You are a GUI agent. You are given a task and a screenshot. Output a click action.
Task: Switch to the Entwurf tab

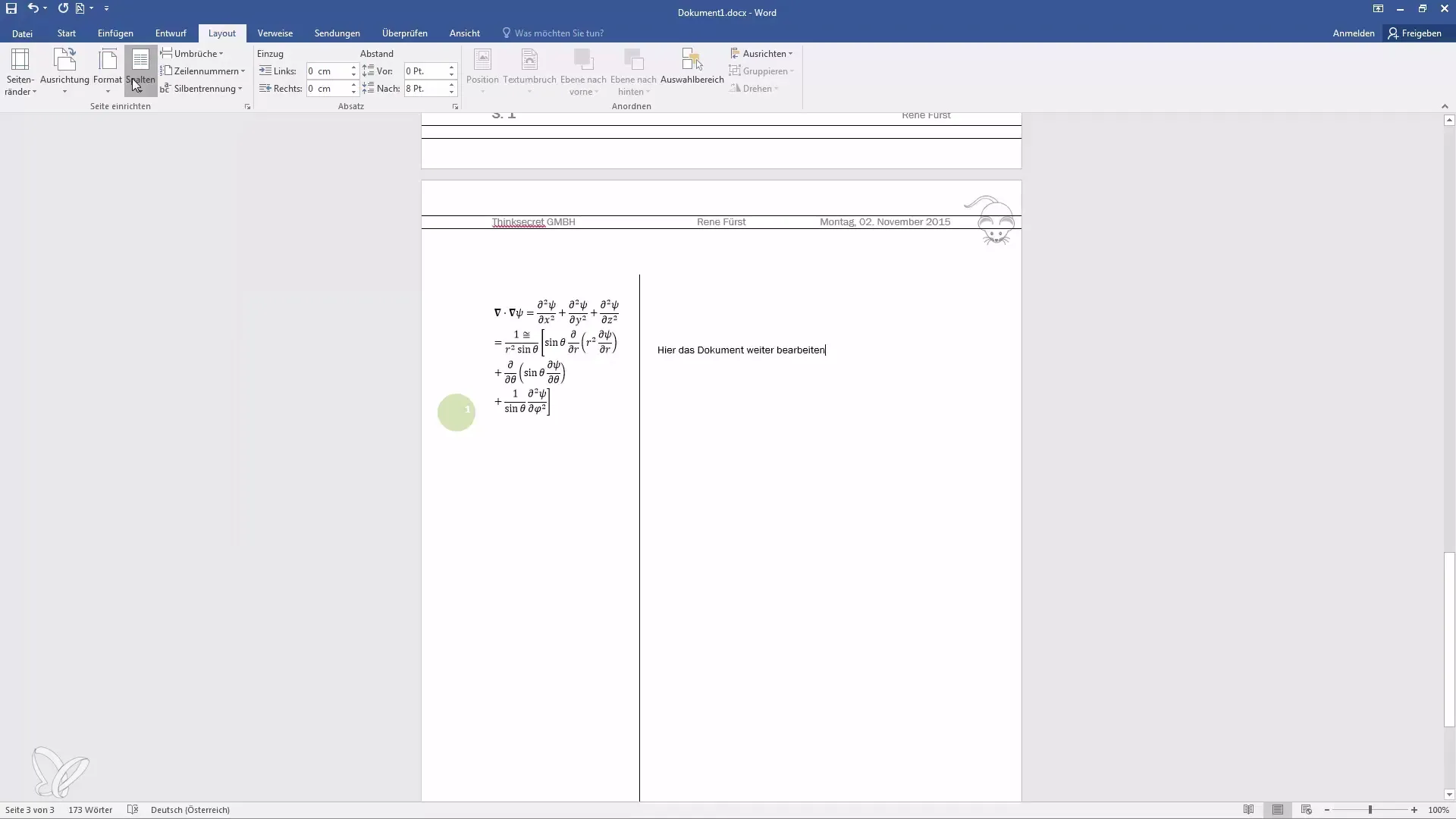click(171, 33)
